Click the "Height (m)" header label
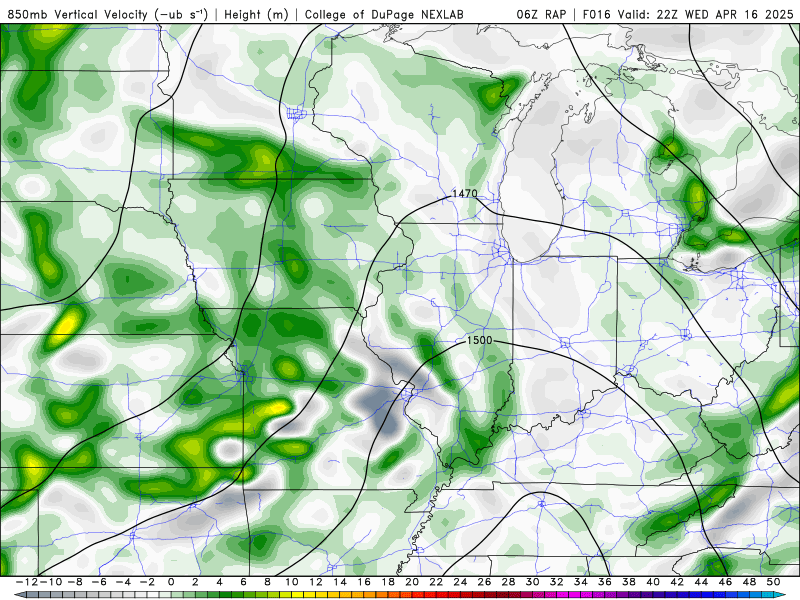This screenshot has height=600, width=800. 256,14
